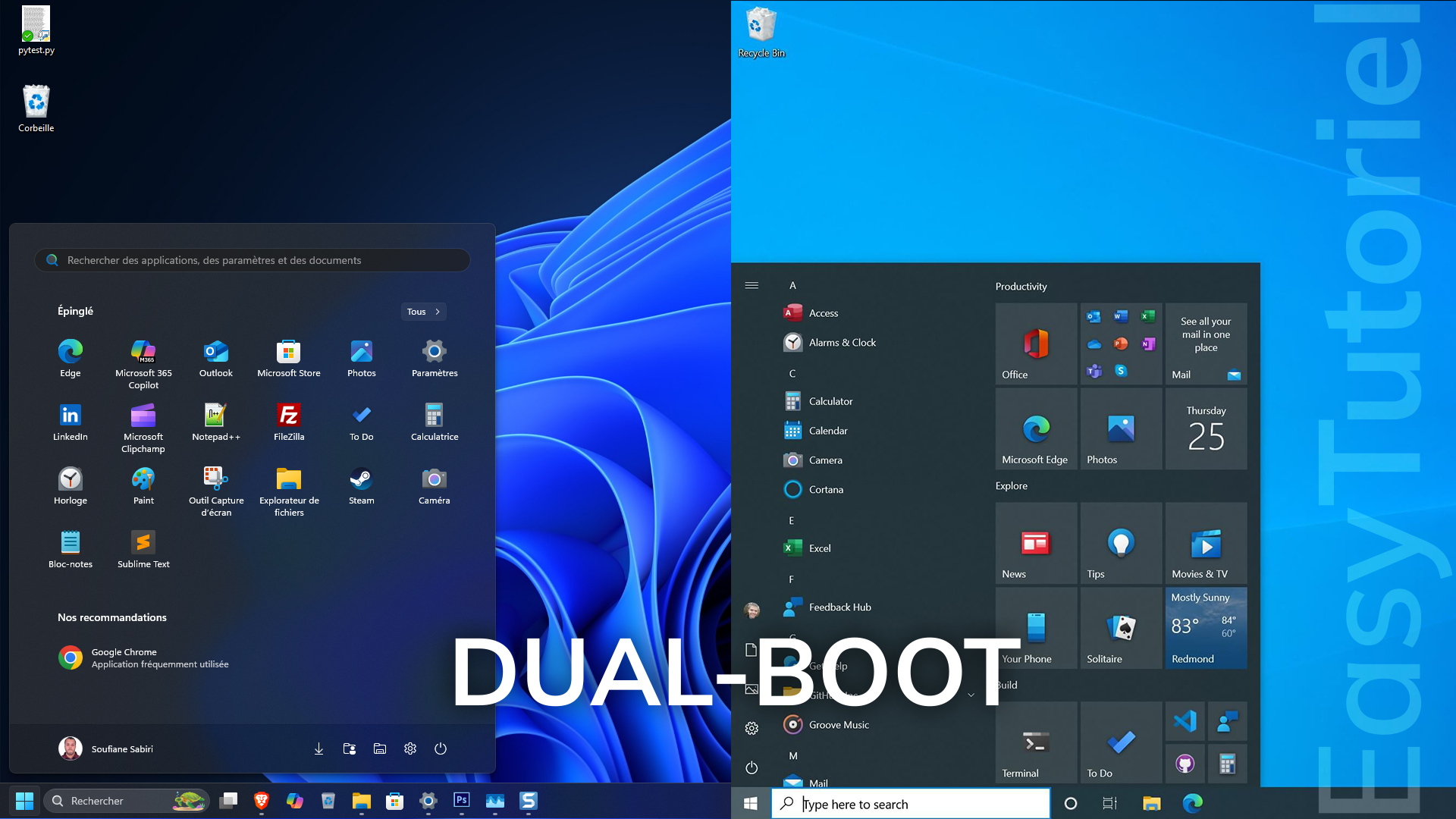This screenshot has height=819, width=1456.
Task: Open Groove Music in the app list
Action: pos(837,724)
